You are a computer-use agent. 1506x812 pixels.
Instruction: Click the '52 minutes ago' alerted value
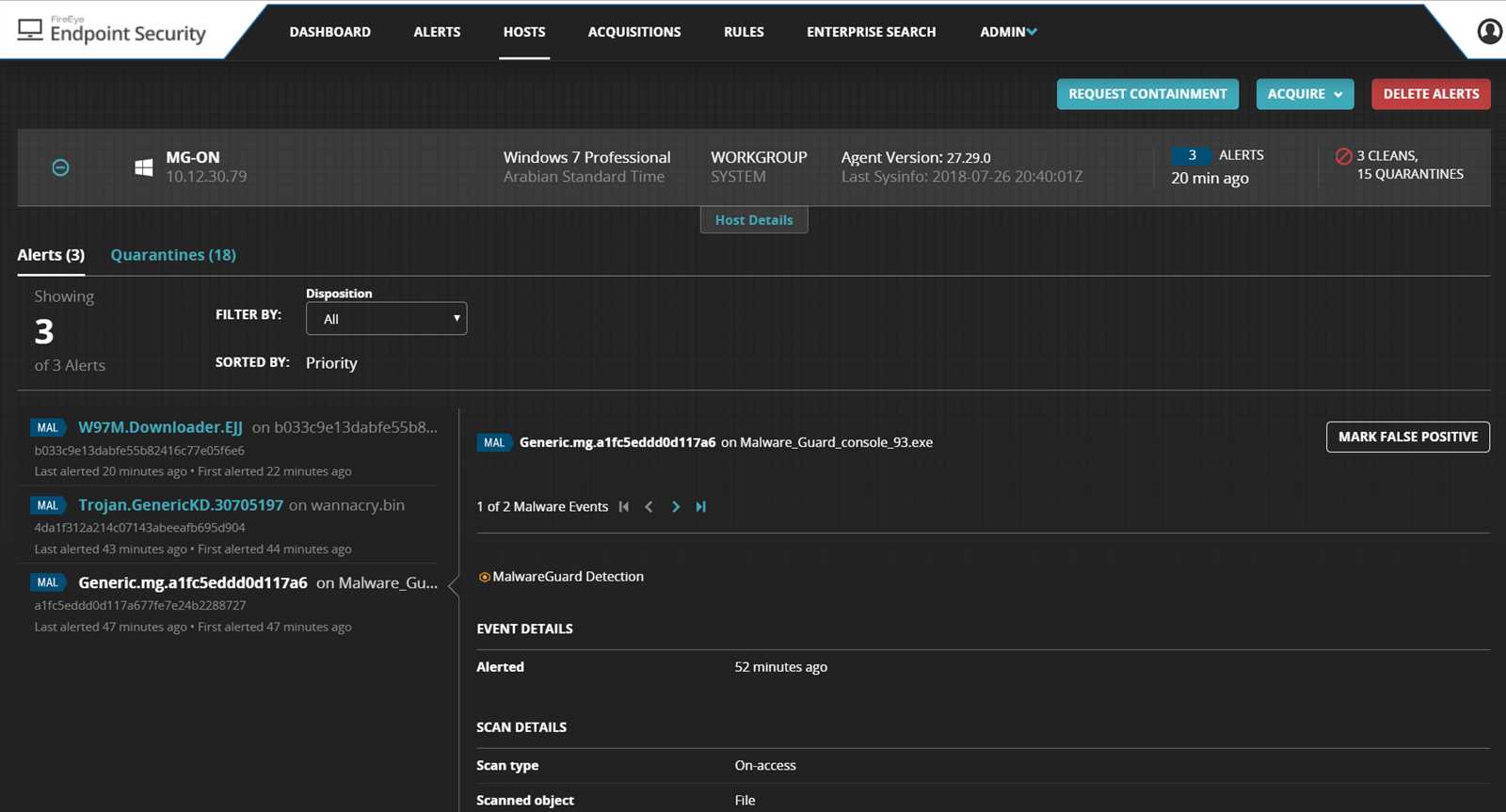coord(781,667)
